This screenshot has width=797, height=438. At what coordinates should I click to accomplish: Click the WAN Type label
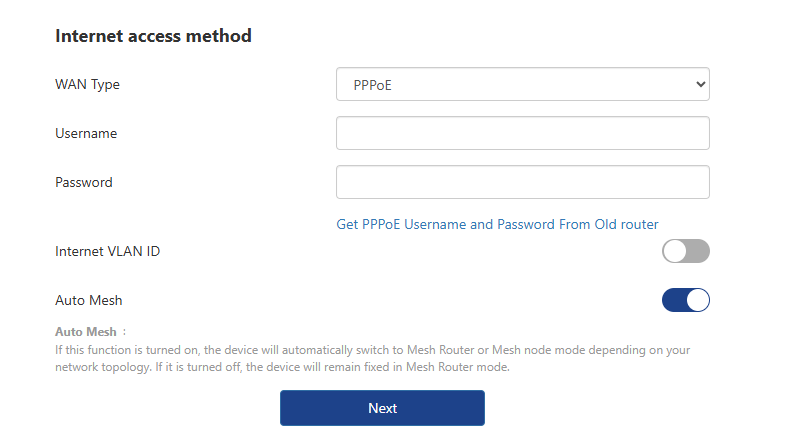click(87, 85)
